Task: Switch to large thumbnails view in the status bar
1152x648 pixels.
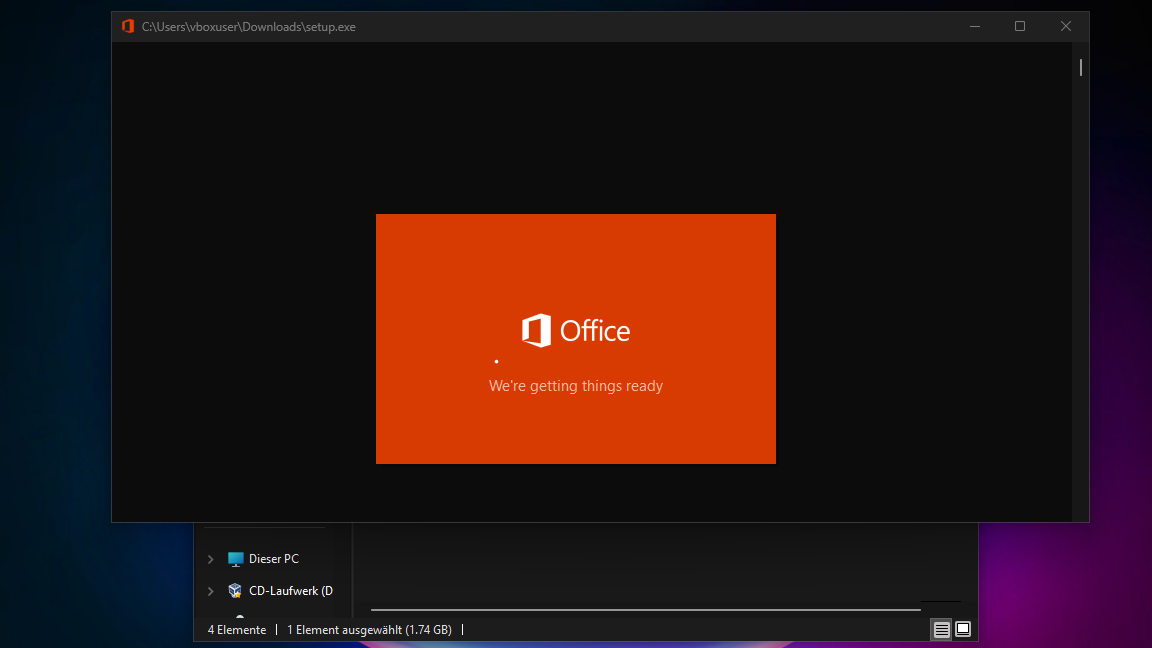Action: click(963, 630)
